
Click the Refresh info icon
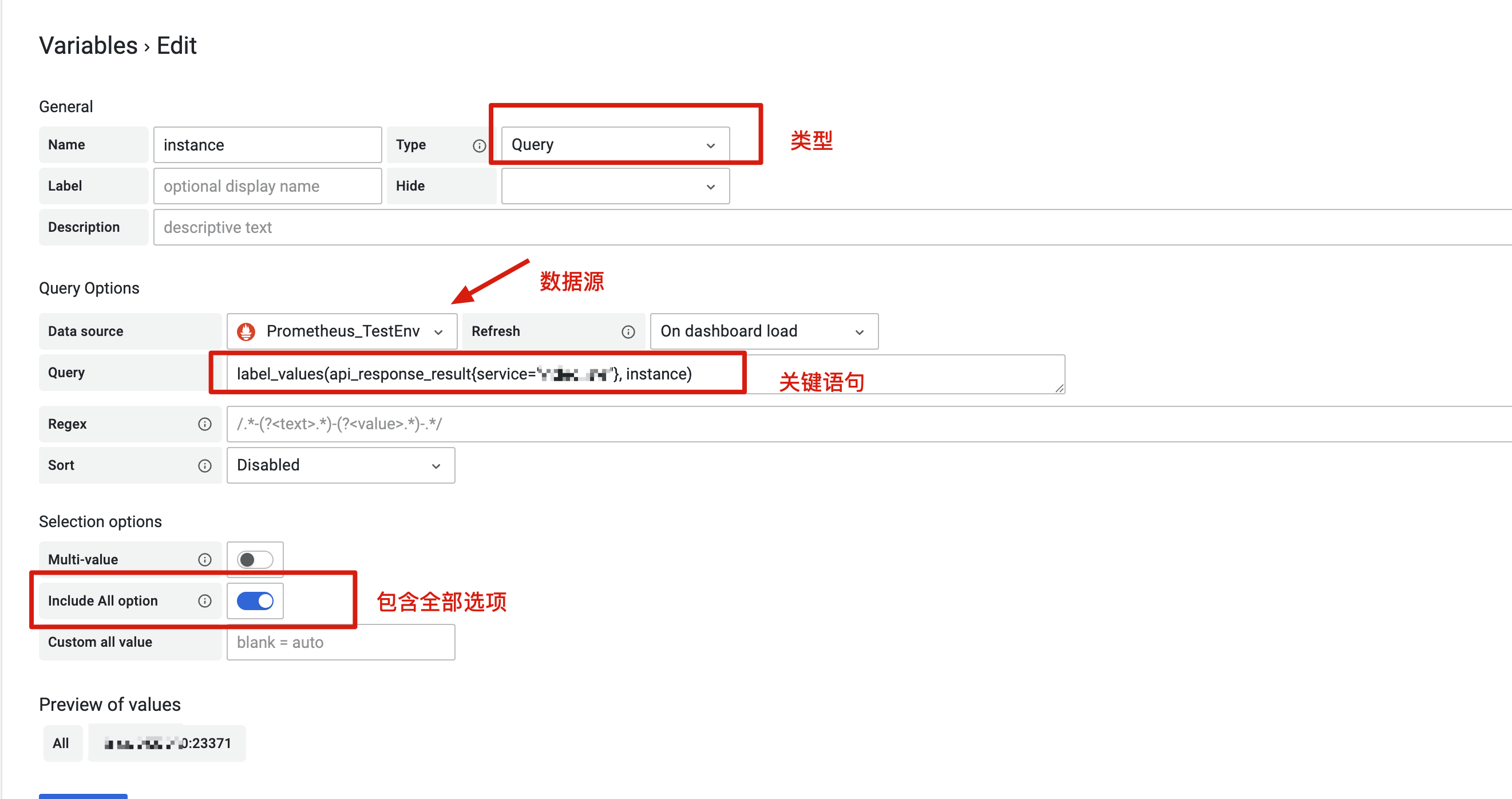pyautogui.click(x=627, y=332)
